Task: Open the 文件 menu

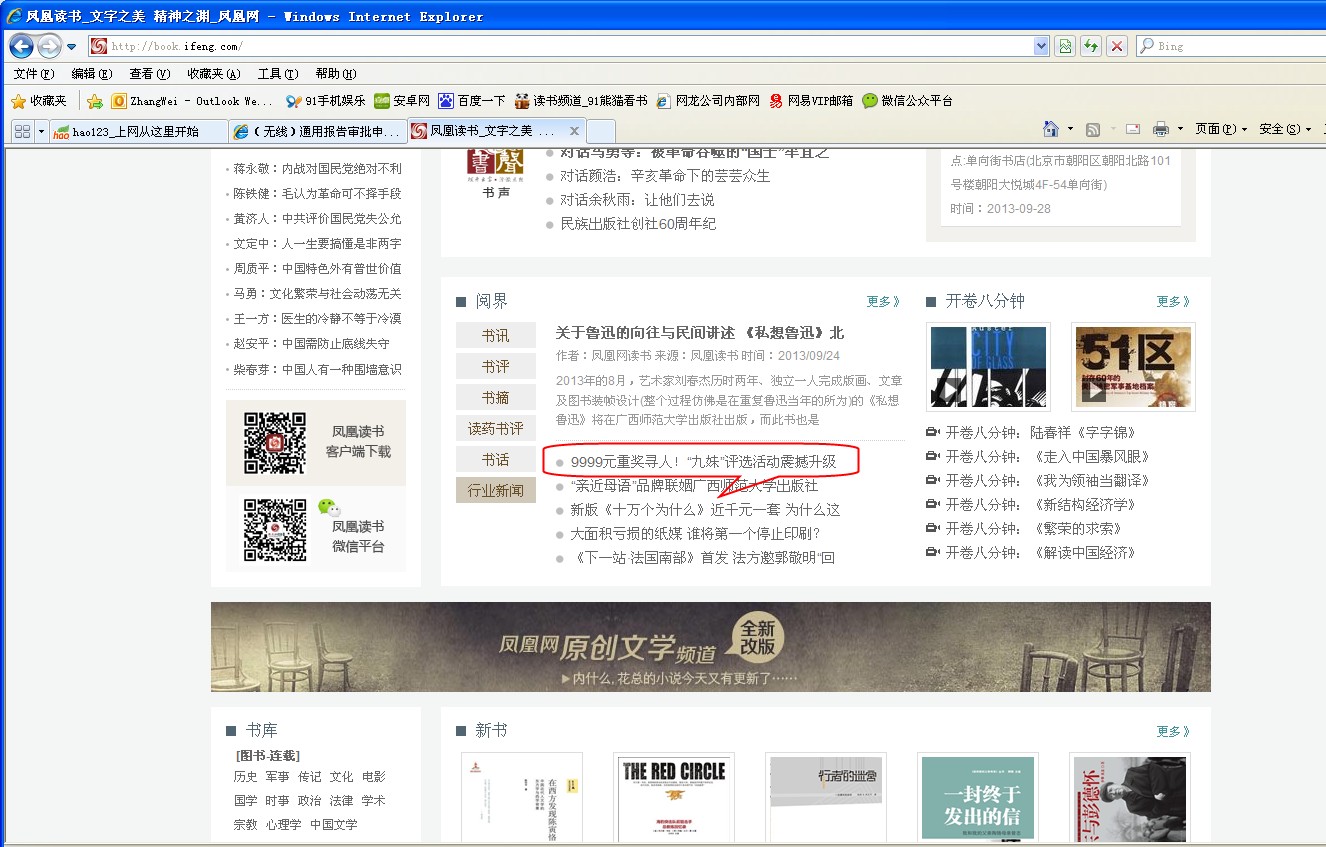Action: click(x=34, y=74)
